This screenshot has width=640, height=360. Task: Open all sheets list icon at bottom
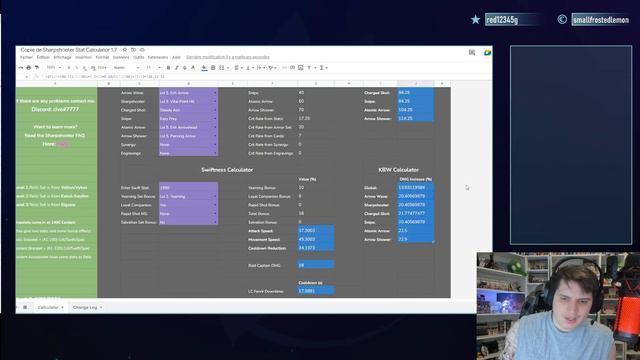(x=25, y=307)
